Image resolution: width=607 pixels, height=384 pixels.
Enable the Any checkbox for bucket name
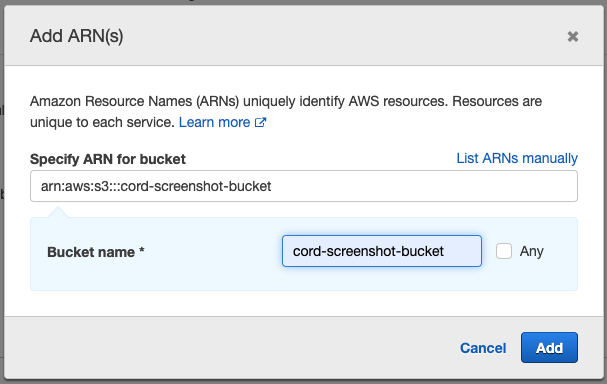pos(504,251)
